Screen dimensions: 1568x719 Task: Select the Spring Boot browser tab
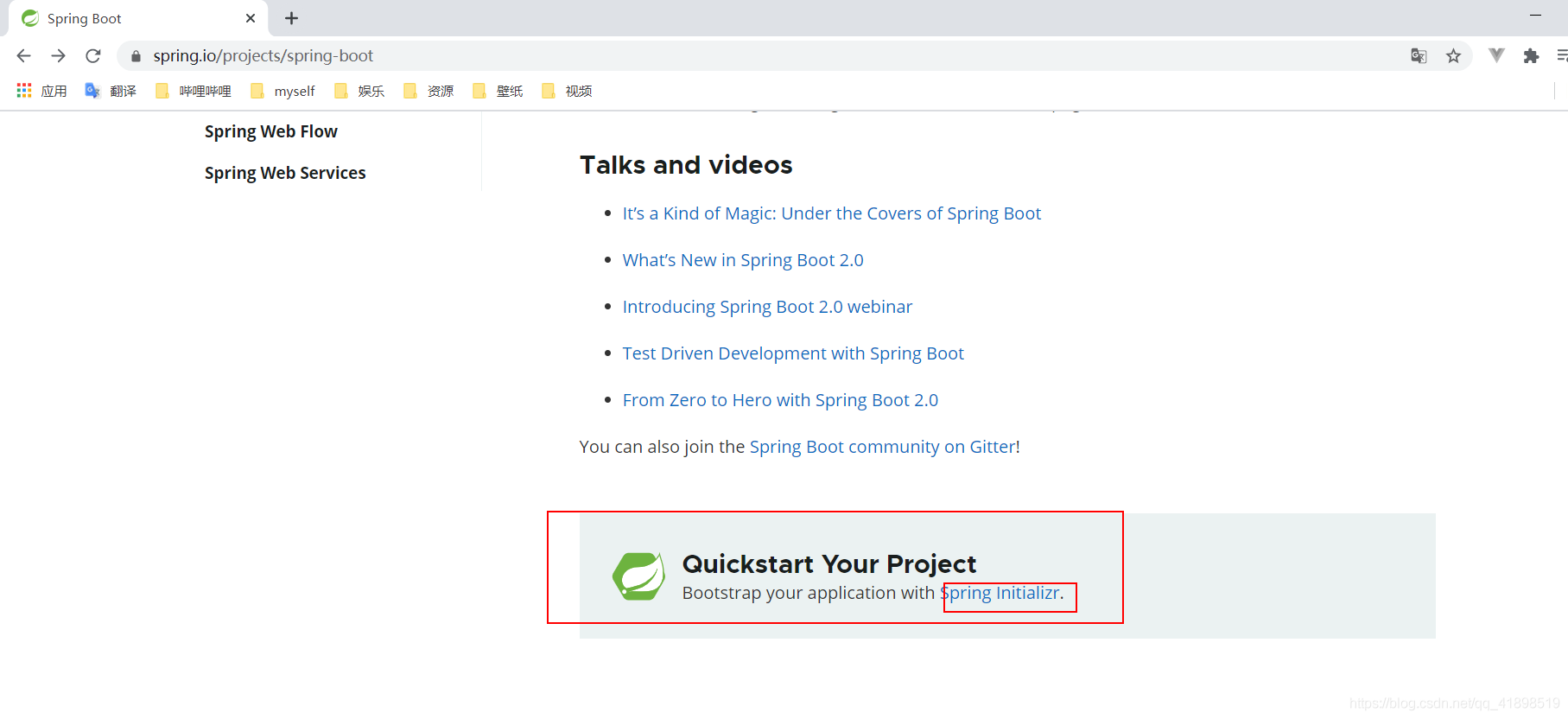click(x=138, y=18)
